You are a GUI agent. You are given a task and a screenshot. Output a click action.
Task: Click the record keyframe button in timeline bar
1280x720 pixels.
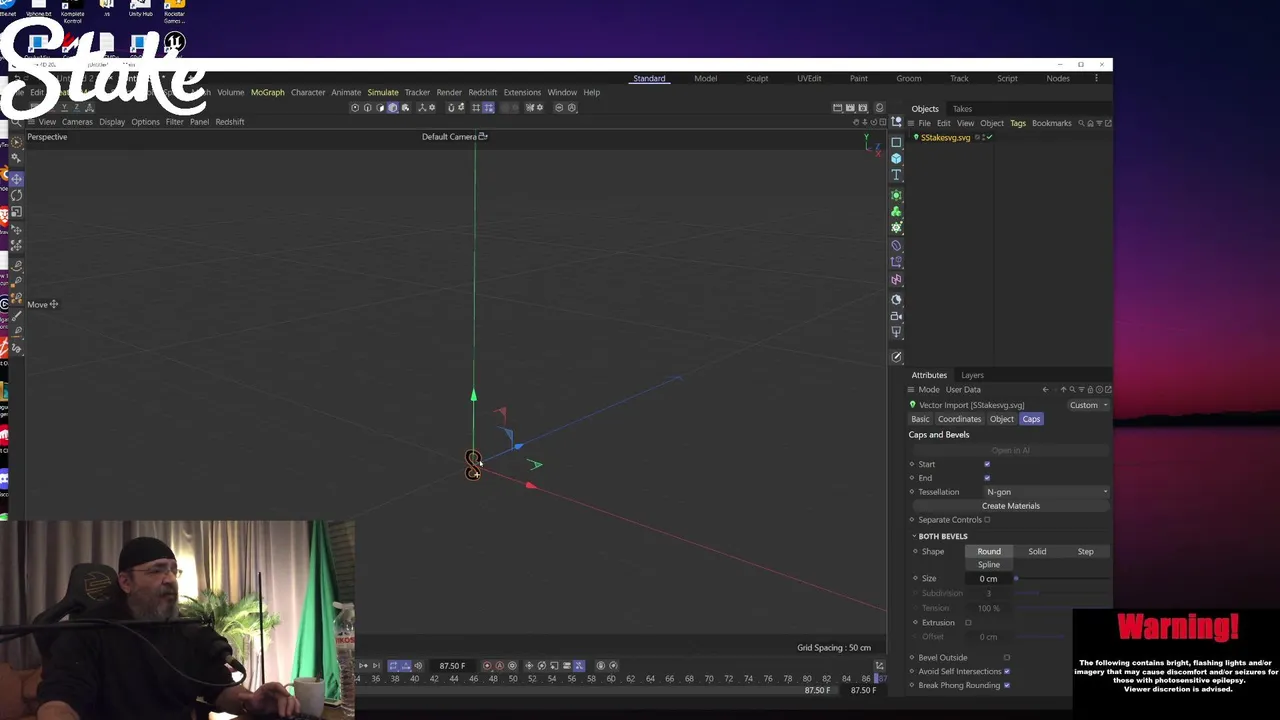point(487,666)
